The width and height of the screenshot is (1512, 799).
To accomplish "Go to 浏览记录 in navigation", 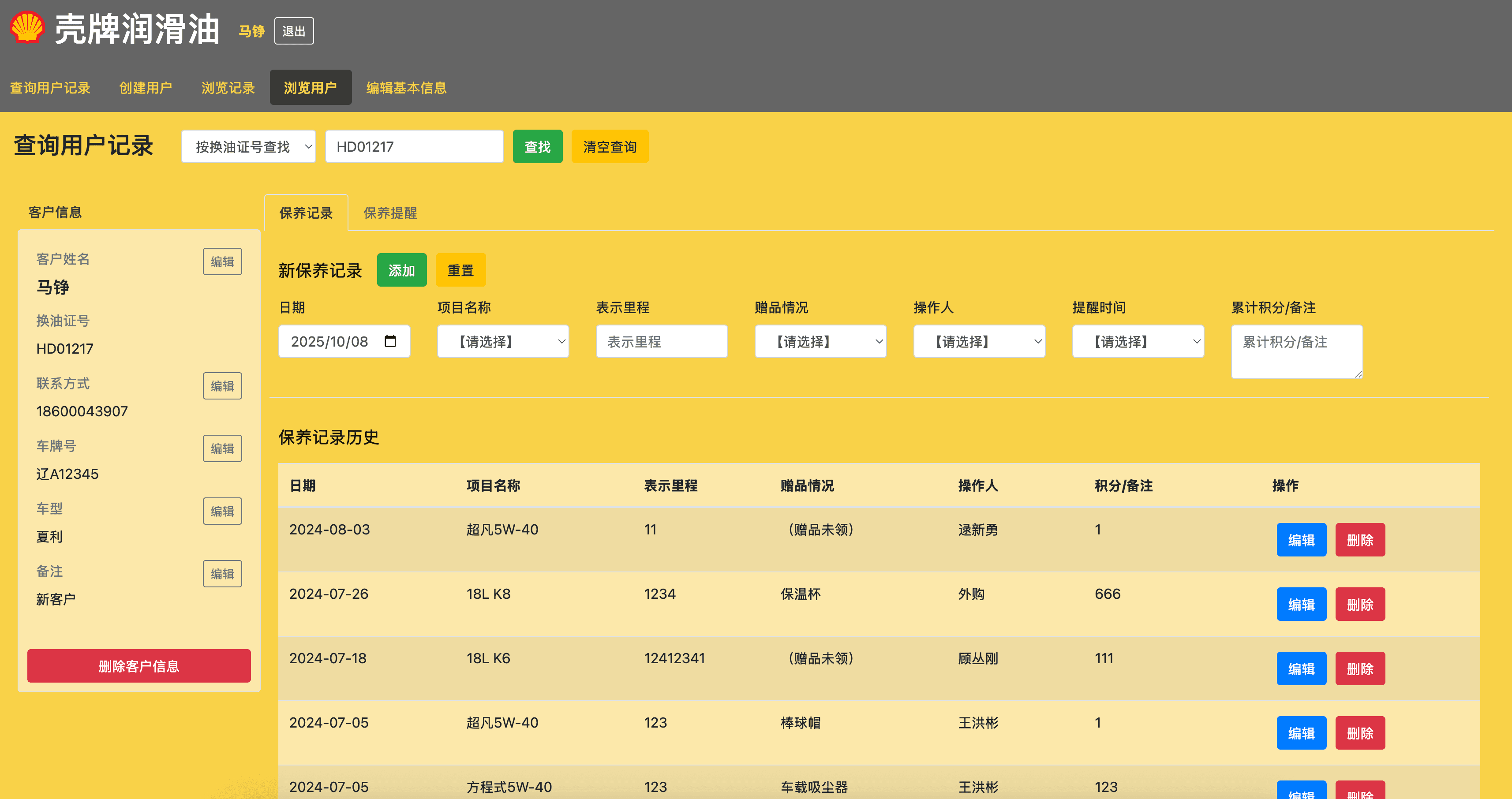I will [x=228, y=88].
